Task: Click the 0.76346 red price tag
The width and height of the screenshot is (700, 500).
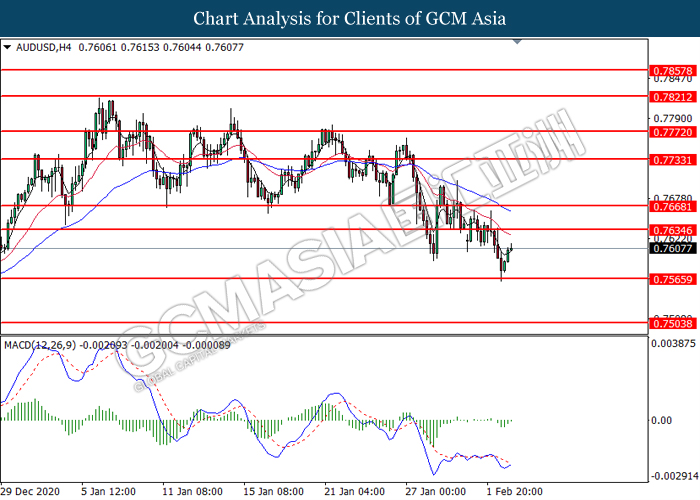Action: click(x=673, y=230)
